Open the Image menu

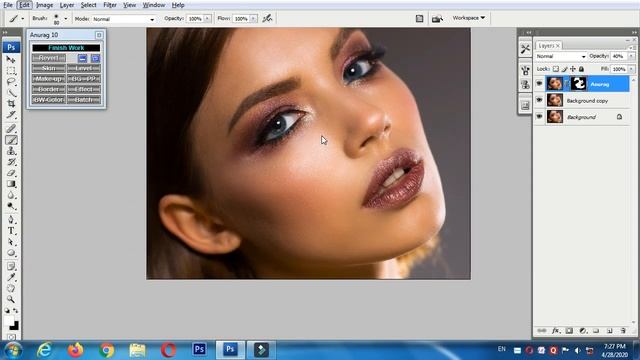(44, 5)
